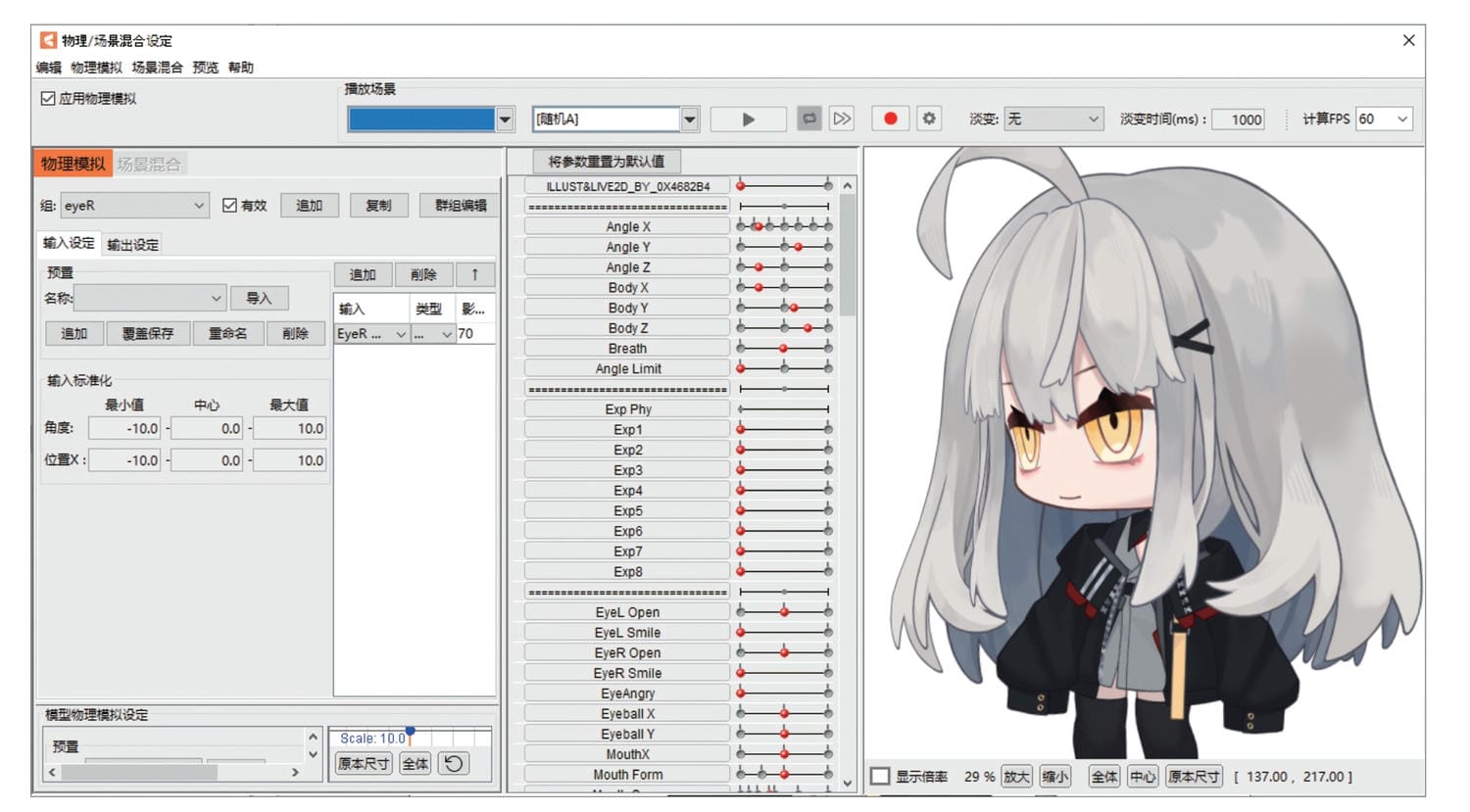Click the EyeL Open parameter slider
The height and width of the screenshot is (812, 1470).
pos(784,612)
